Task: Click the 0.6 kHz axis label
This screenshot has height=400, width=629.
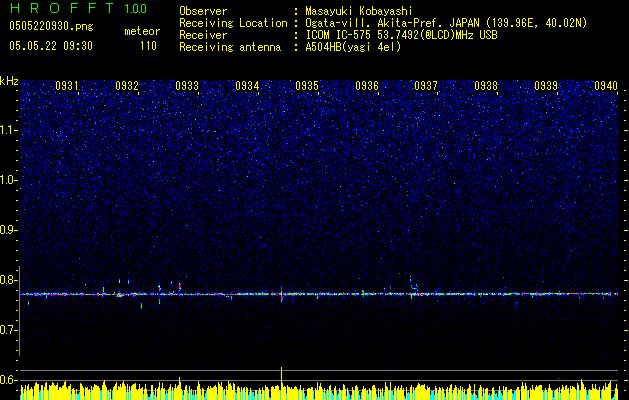Action: (8, 380)
